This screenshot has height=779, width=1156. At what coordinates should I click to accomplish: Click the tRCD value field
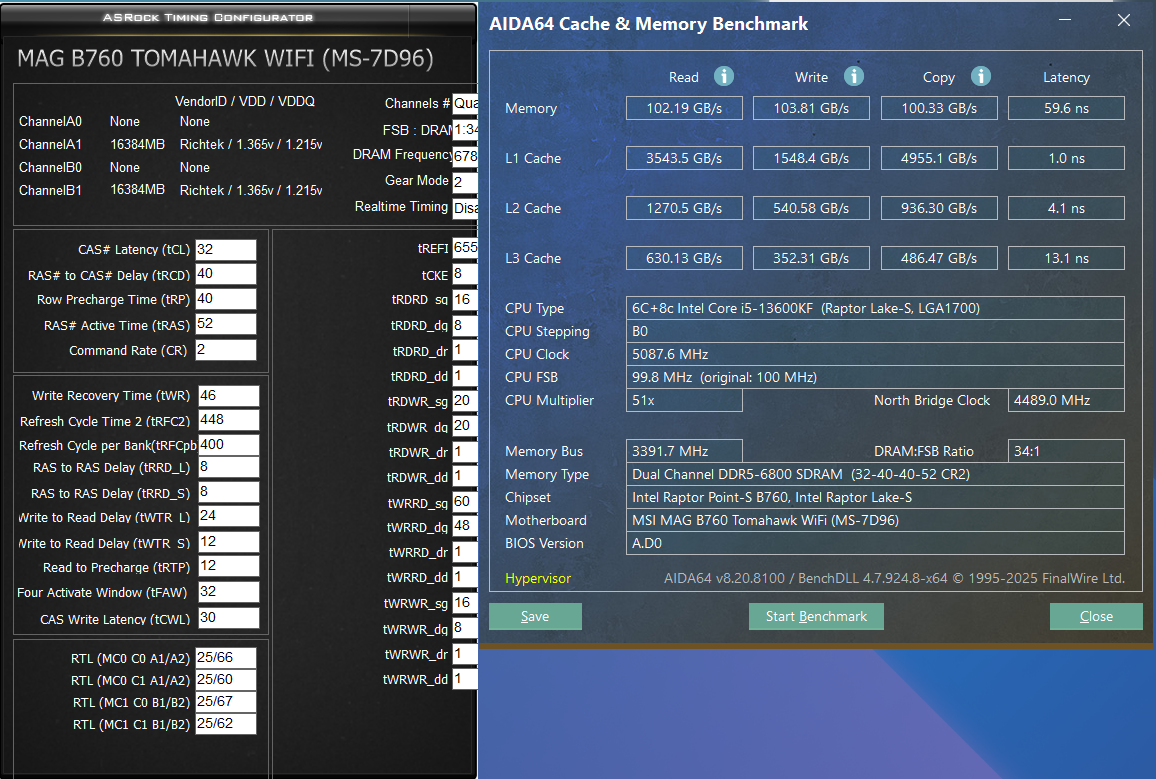coord(226,274)
